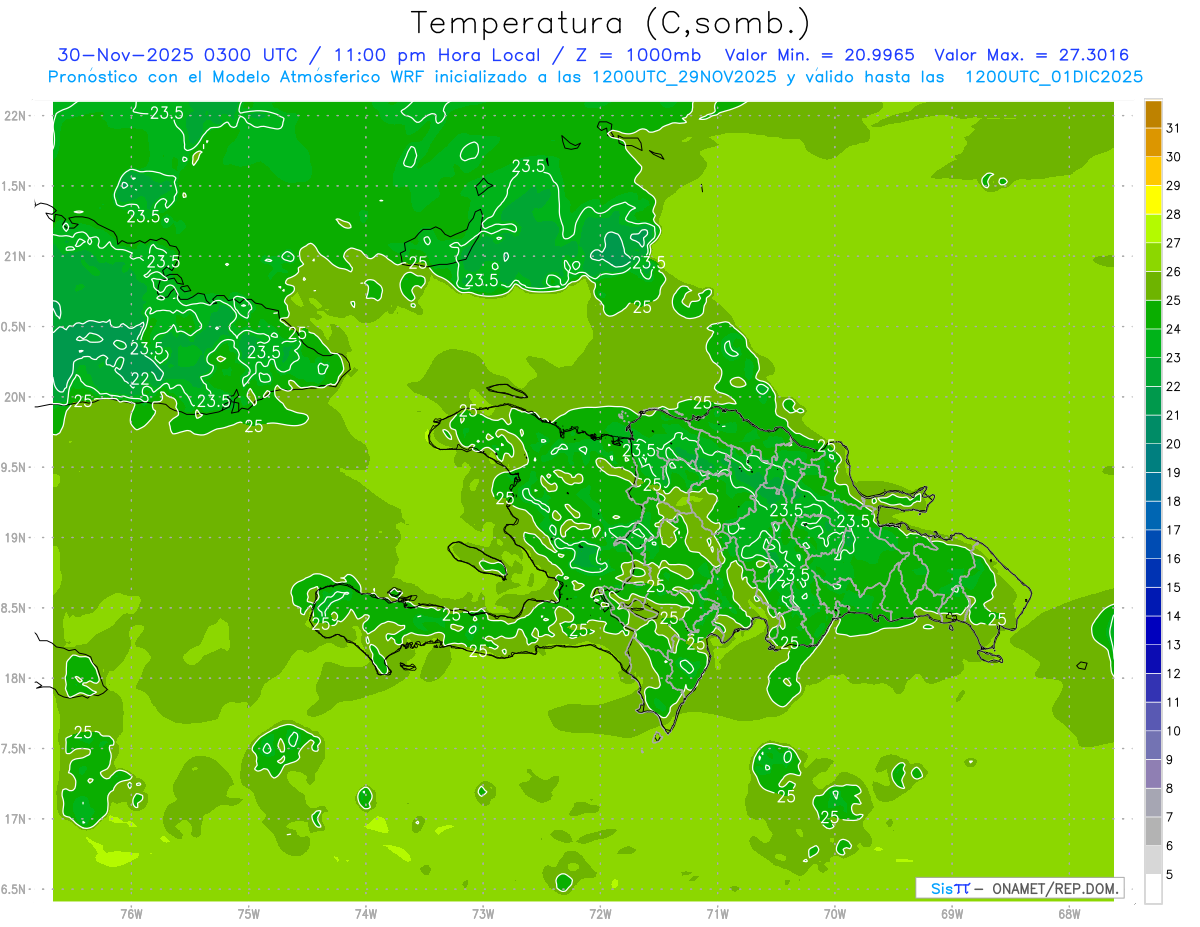Select "Valor Max. = 27.3016" readout

pyautogui.click(x=1031, y=56)
